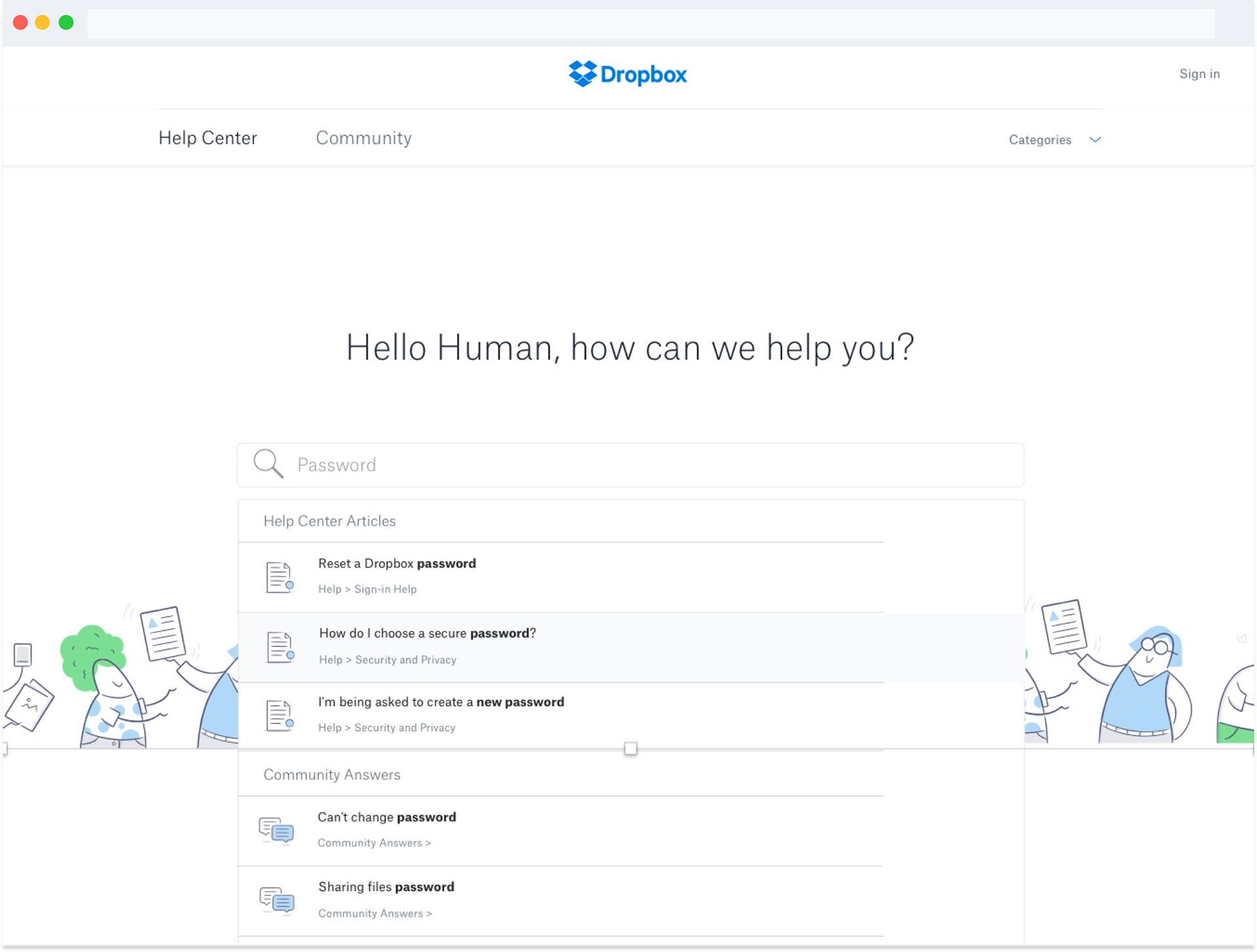
Task: Click chat icon beside Sharing files password
Action: (x=277, y=900)
